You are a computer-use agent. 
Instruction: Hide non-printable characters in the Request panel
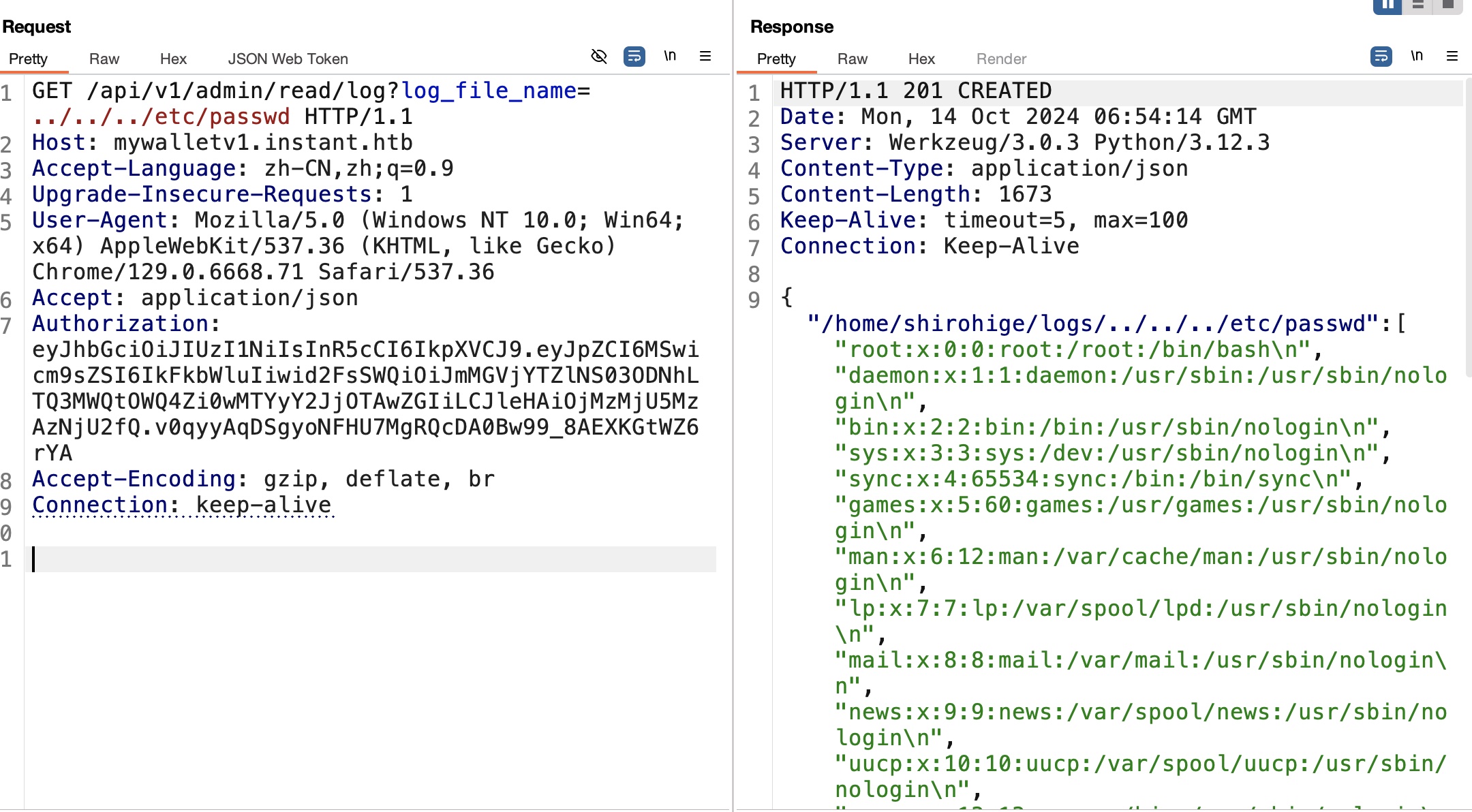[599, 57]
